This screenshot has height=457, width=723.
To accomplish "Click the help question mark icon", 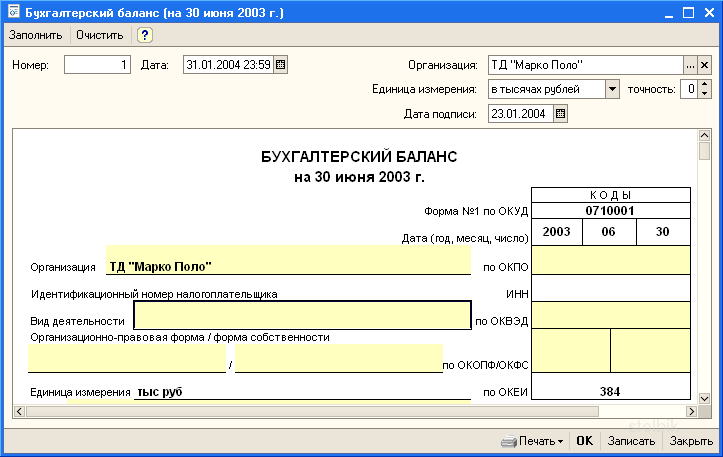I will [x=145, y=35].
